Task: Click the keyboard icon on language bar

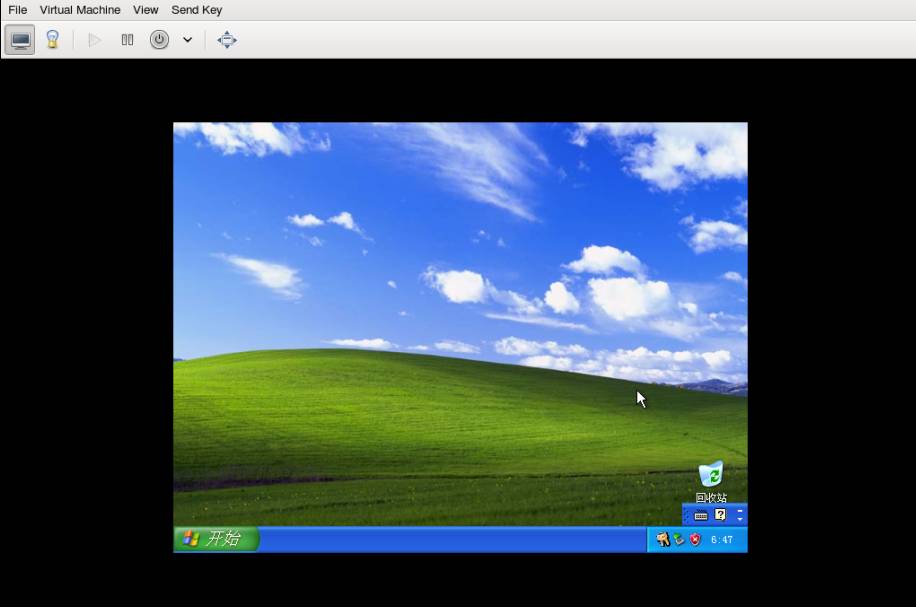Action: (x=701, y=516)
